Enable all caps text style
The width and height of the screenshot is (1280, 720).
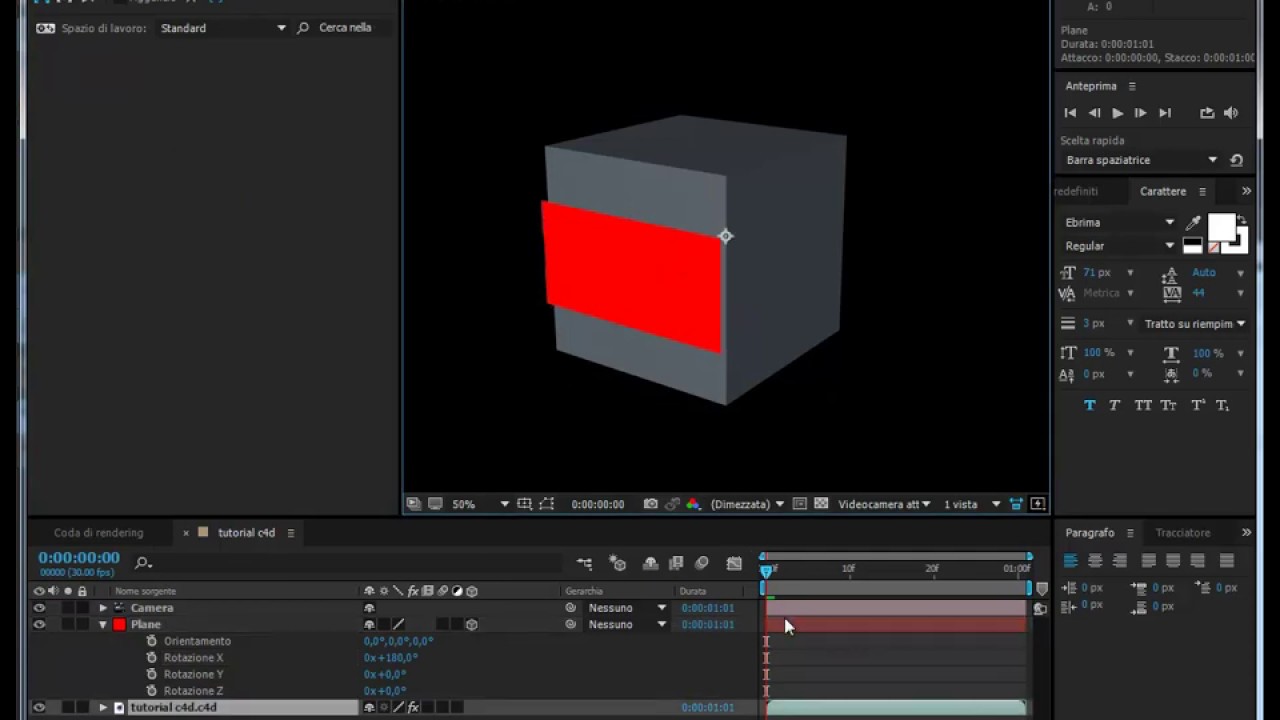pos(1143,405)
